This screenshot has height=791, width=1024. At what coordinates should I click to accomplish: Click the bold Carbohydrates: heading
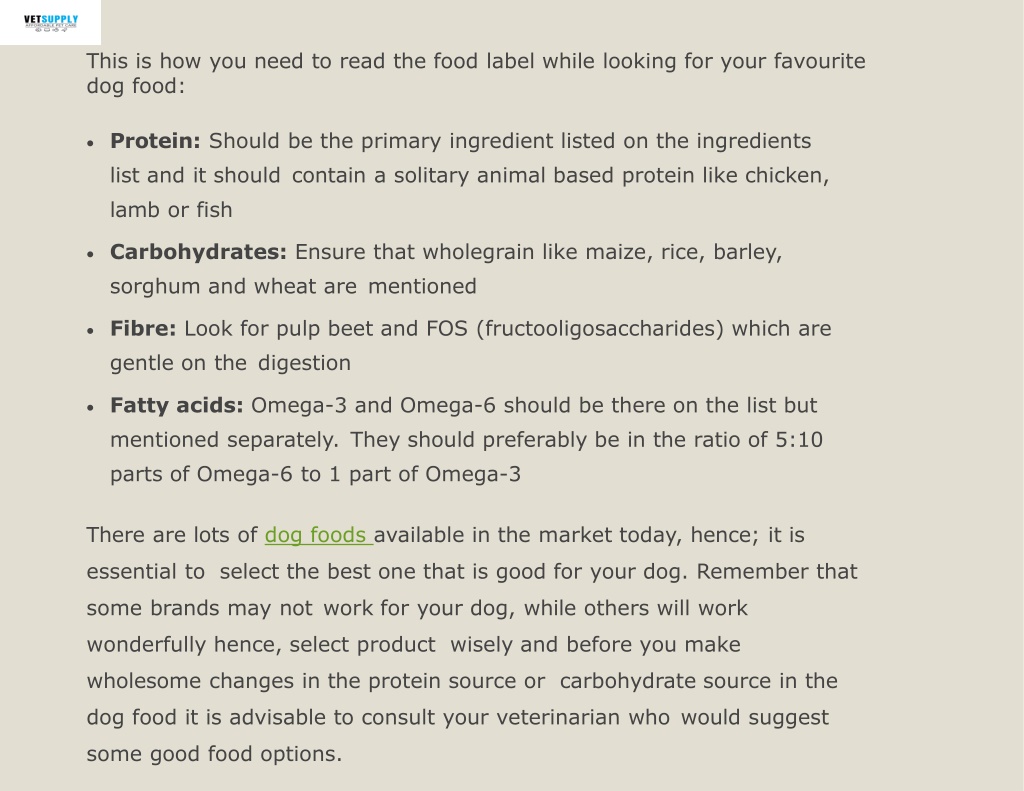tap(199, 252)
